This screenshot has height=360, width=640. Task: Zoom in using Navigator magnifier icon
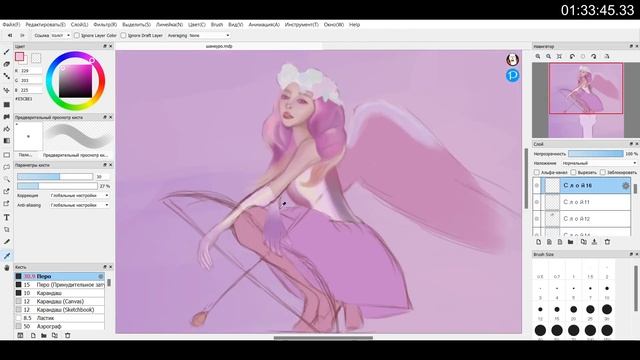coord(538,56)
